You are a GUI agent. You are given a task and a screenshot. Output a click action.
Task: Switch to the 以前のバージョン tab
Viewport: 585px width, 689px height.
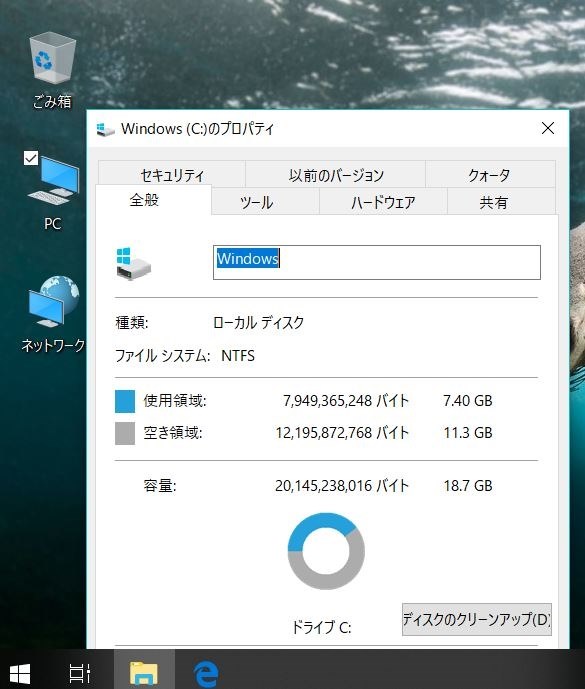[336, 175]
